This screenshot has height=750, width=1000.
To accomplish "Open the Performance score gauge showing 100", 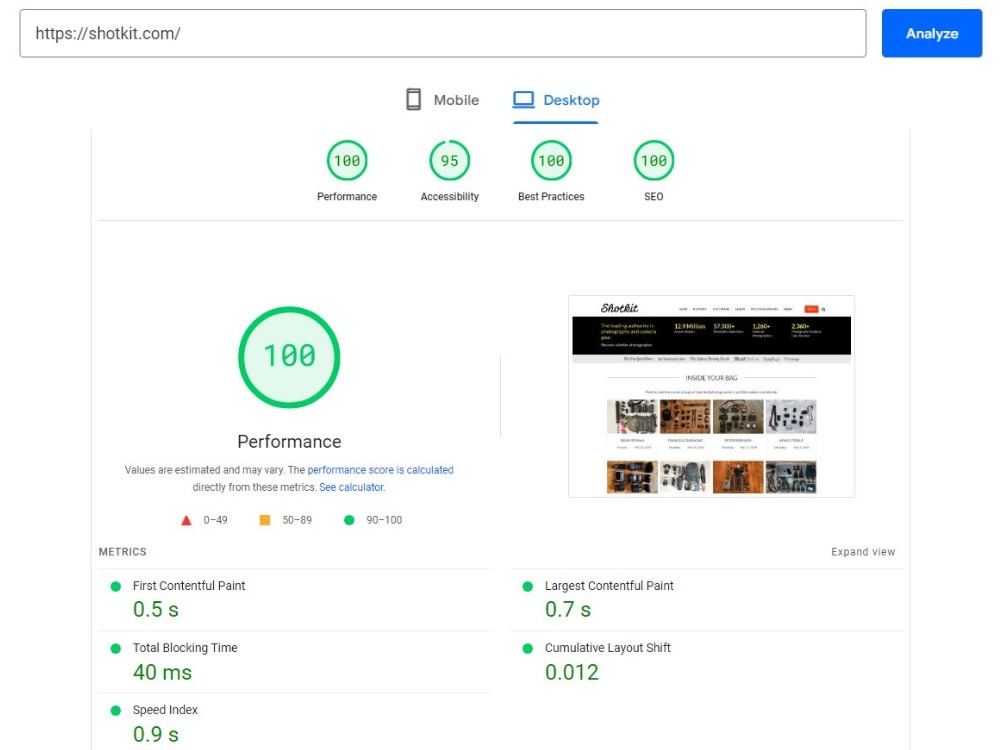I will click(x=347, y=161).
